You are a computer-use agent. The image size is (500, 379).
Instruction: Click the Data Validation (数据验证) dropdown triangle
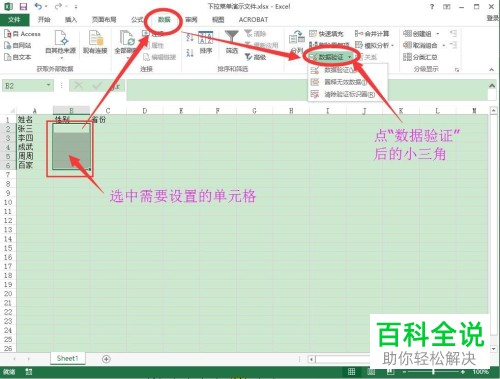[x=349, y=57]
